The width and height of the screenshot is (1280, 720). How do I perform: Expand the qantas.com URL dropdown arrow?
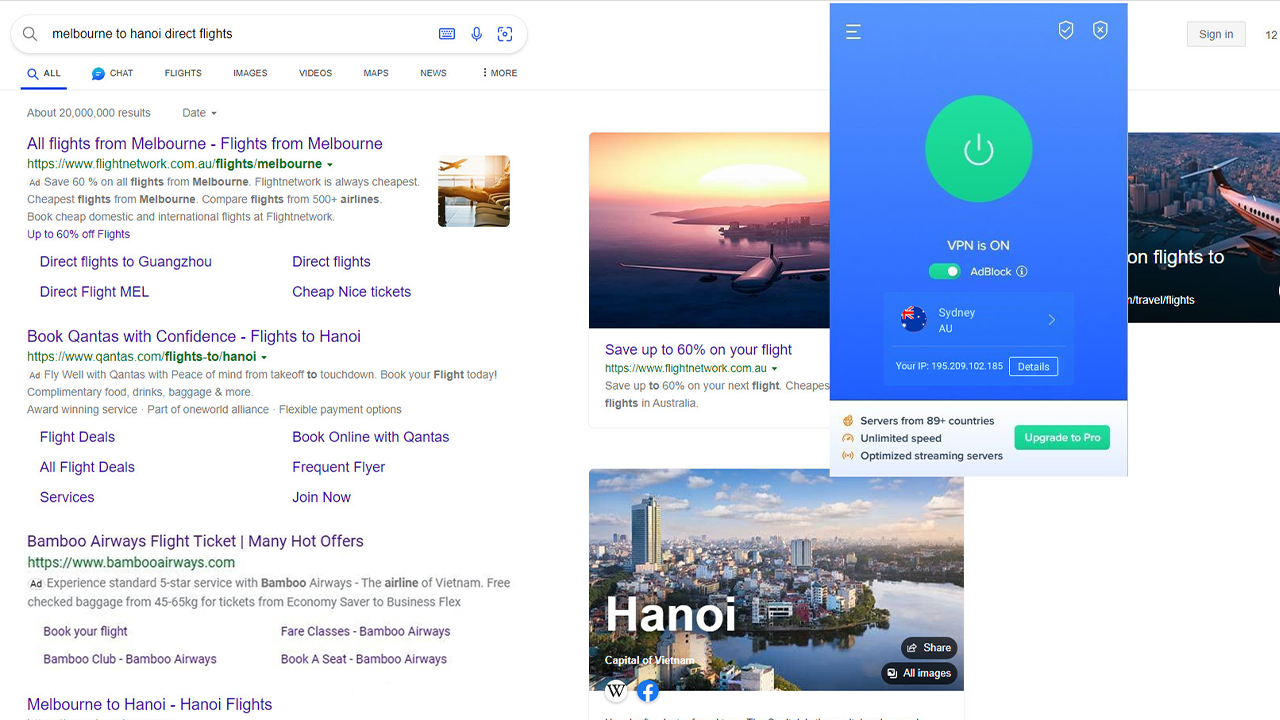point(264,357)
